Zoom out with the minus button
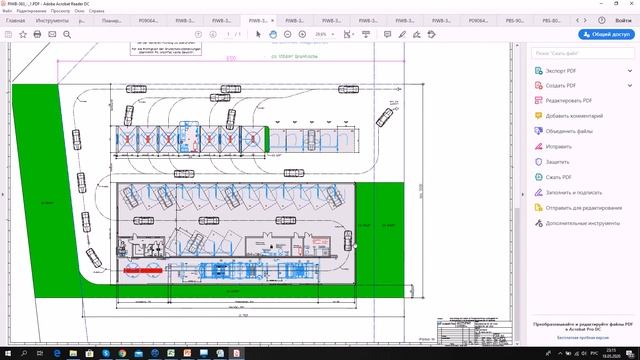This screenshot has width=640, height=360. click(288, 34)
